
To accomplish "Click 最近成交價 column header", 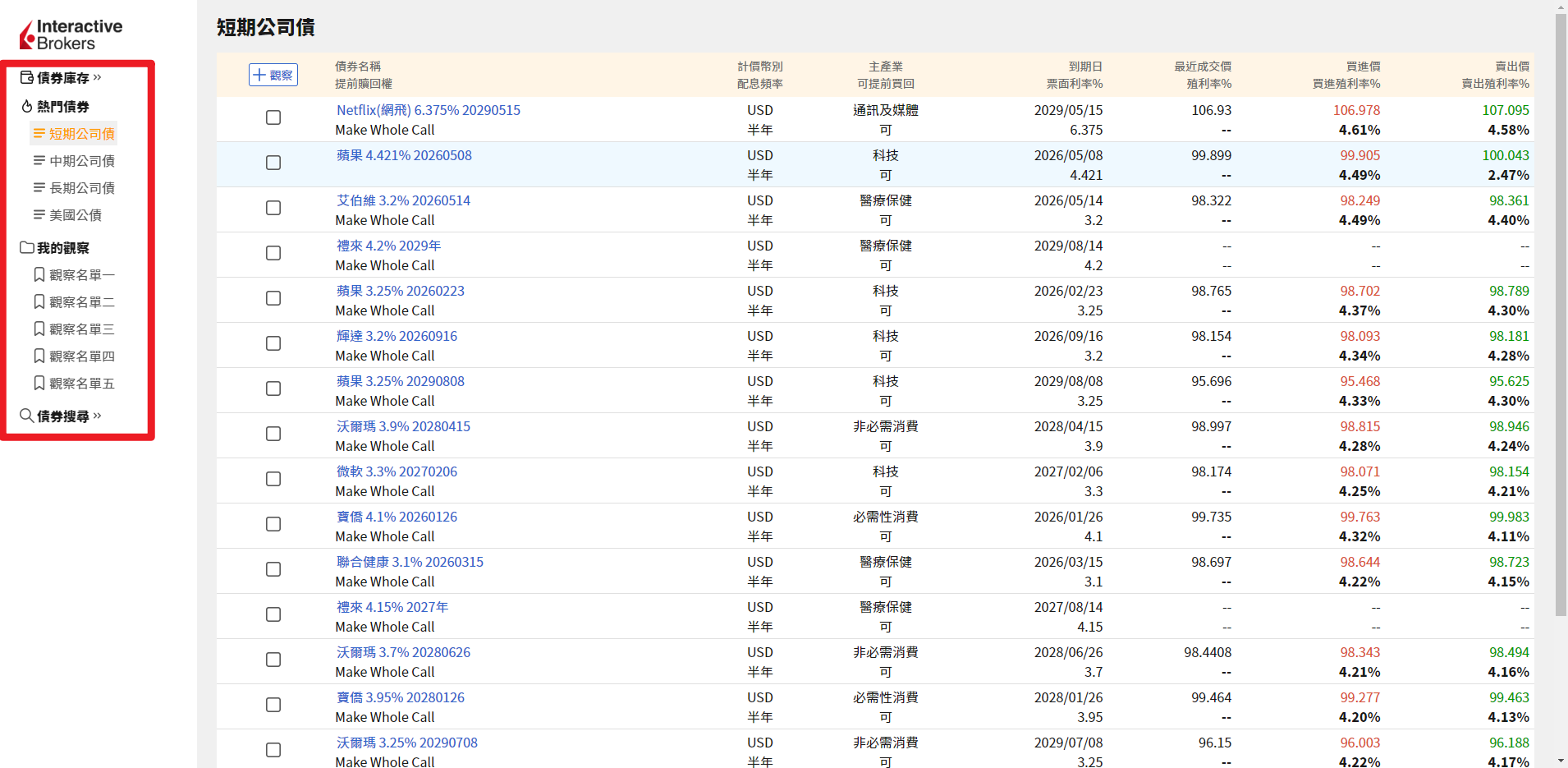I will click(x=1203, y=67).
